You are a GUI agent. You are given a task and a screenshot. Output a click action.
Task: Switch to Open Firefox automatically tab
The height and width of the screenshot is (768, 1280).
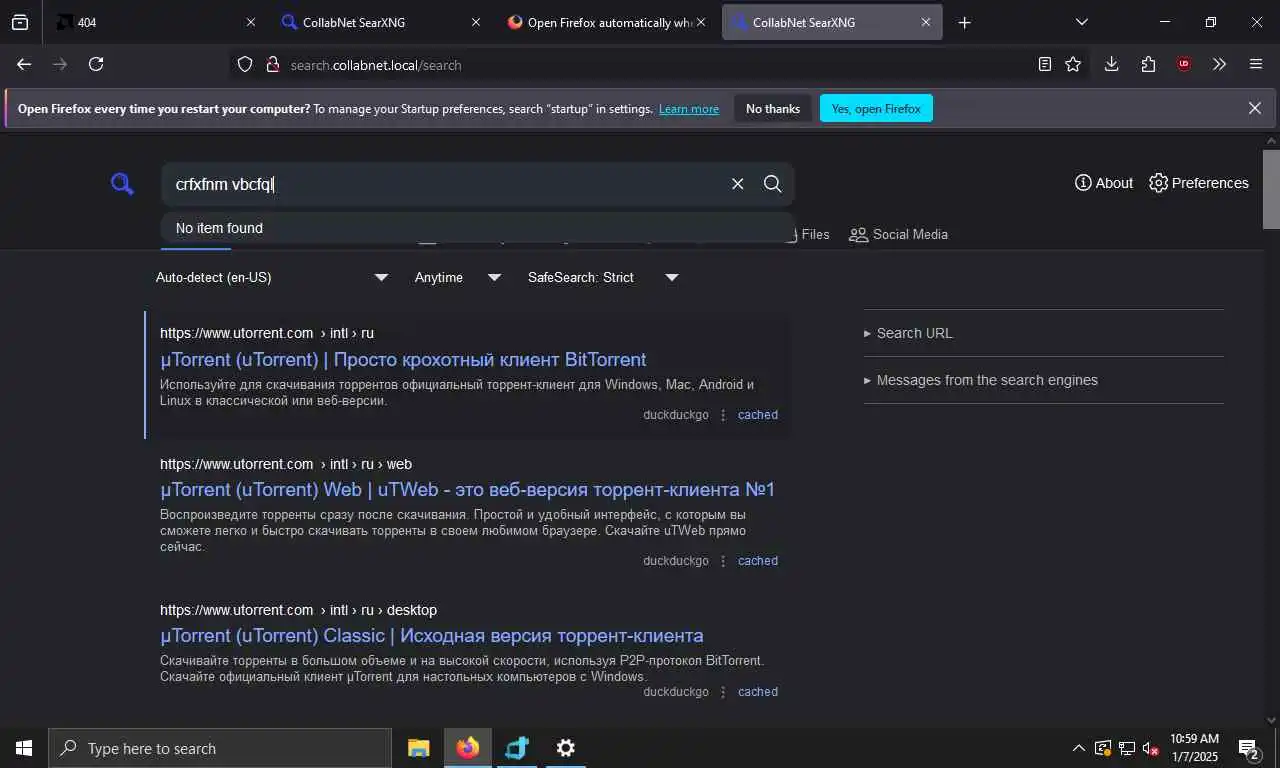607,22
